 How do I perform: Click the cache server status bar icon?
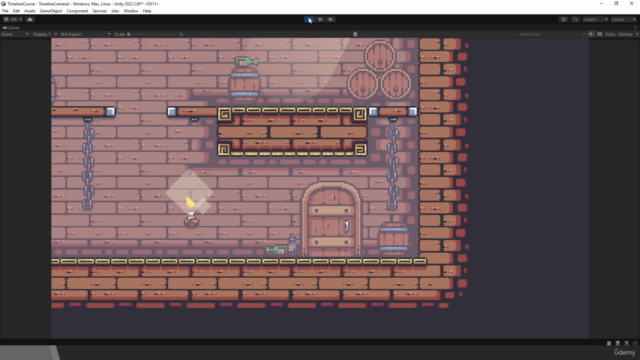tap(618, 343)
